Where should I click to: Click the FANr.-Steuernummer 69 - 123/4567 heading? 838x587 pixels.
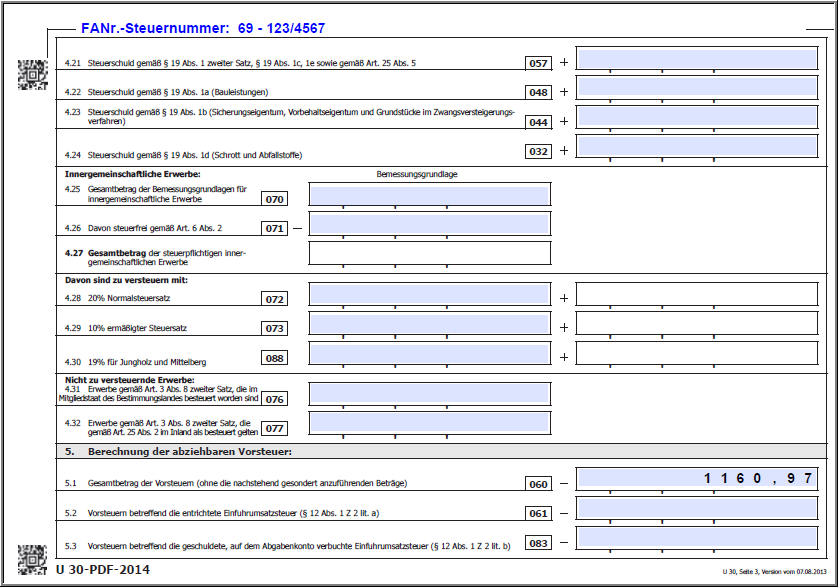click(x=203, y=28)
